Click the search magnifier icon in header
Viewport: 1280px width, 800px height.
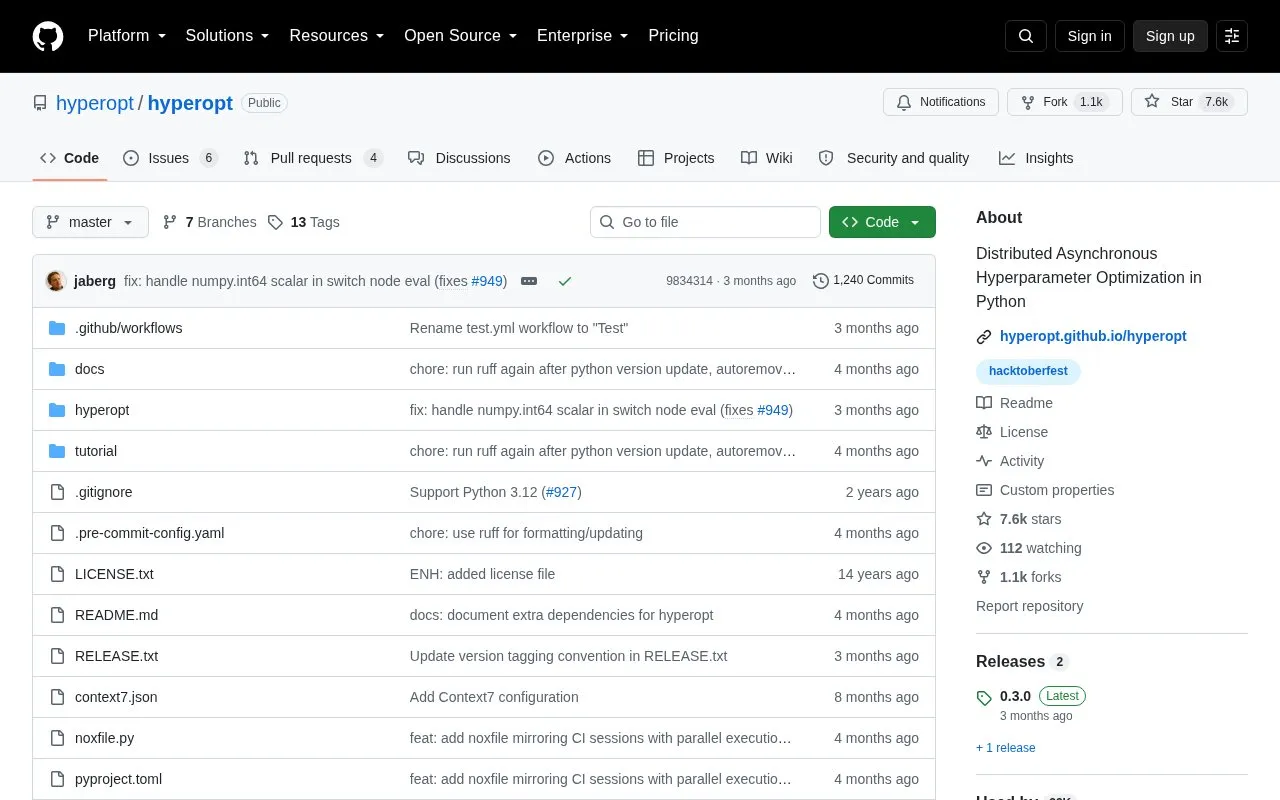click(1026, 36)
